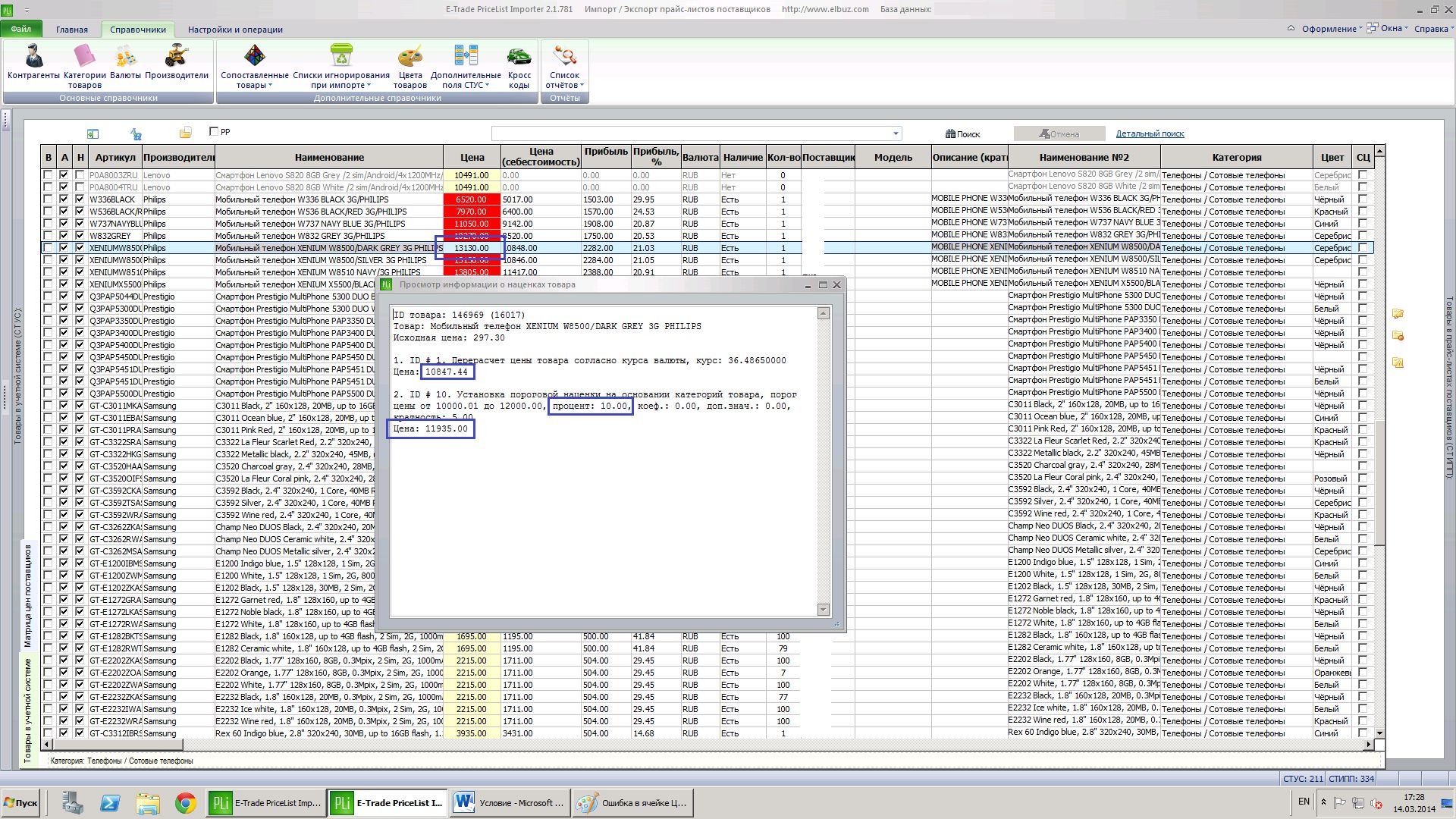This screenshot has width=1456, height=819.
Task: Click the Списки игнорирования recycle bin icon
Action: click(341, 55)
